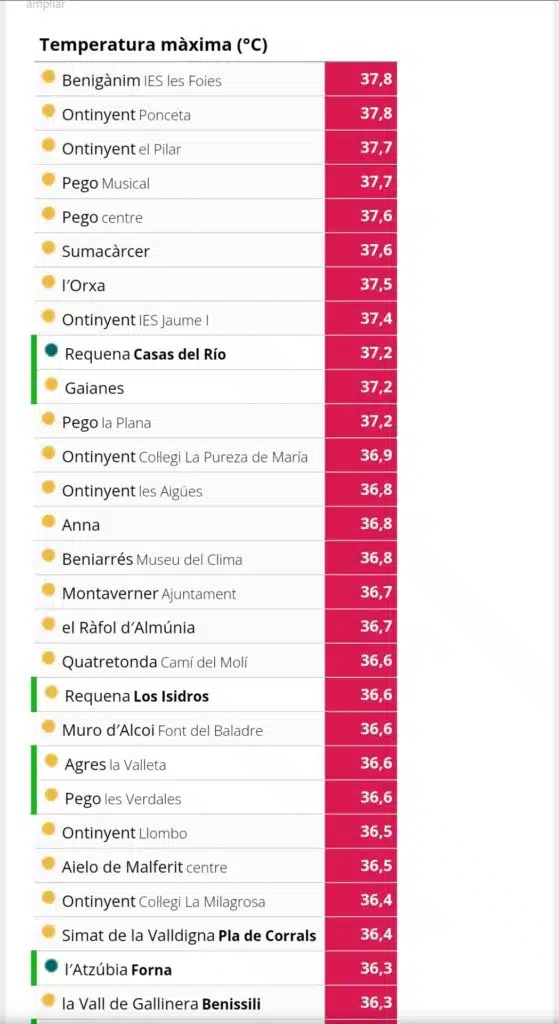Select Muro d'Alcoi Font del Baladre
559x1024 pixels.
(216, 729)
